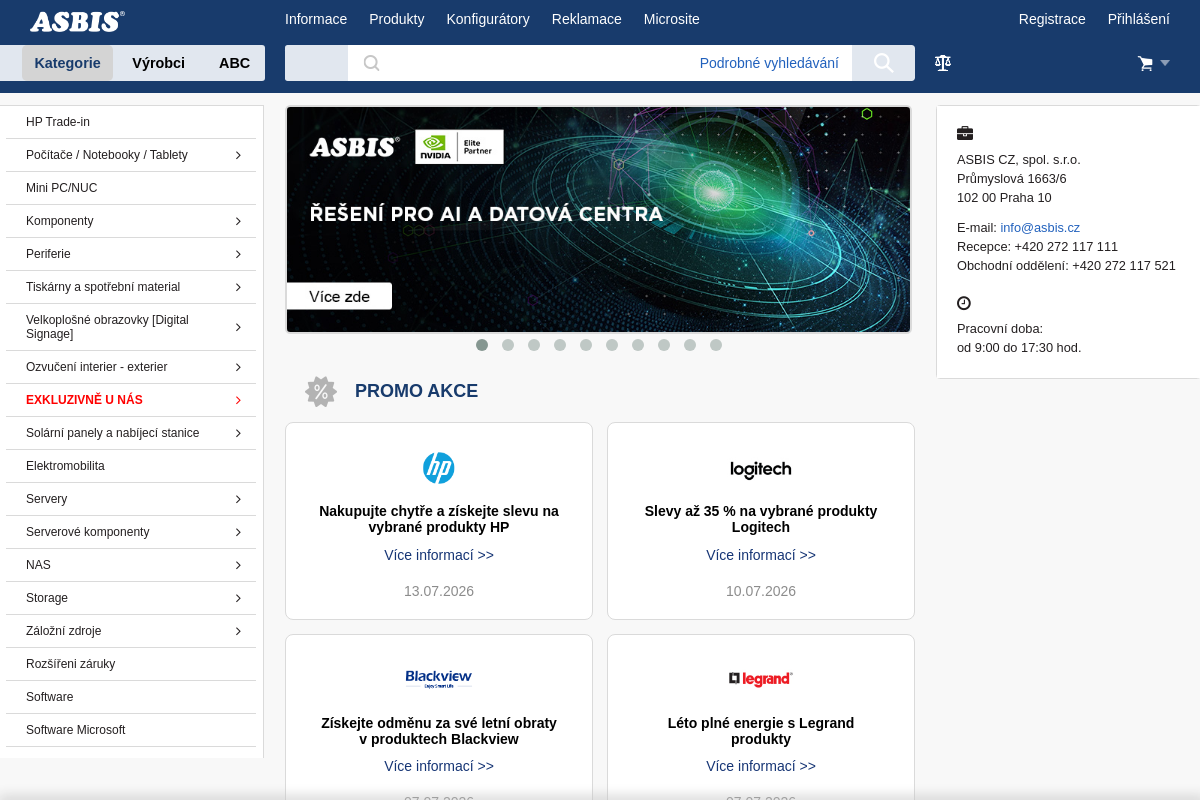
Task: Expand Počítače / Notebooky / Tablety category
Action: point(238,155)
